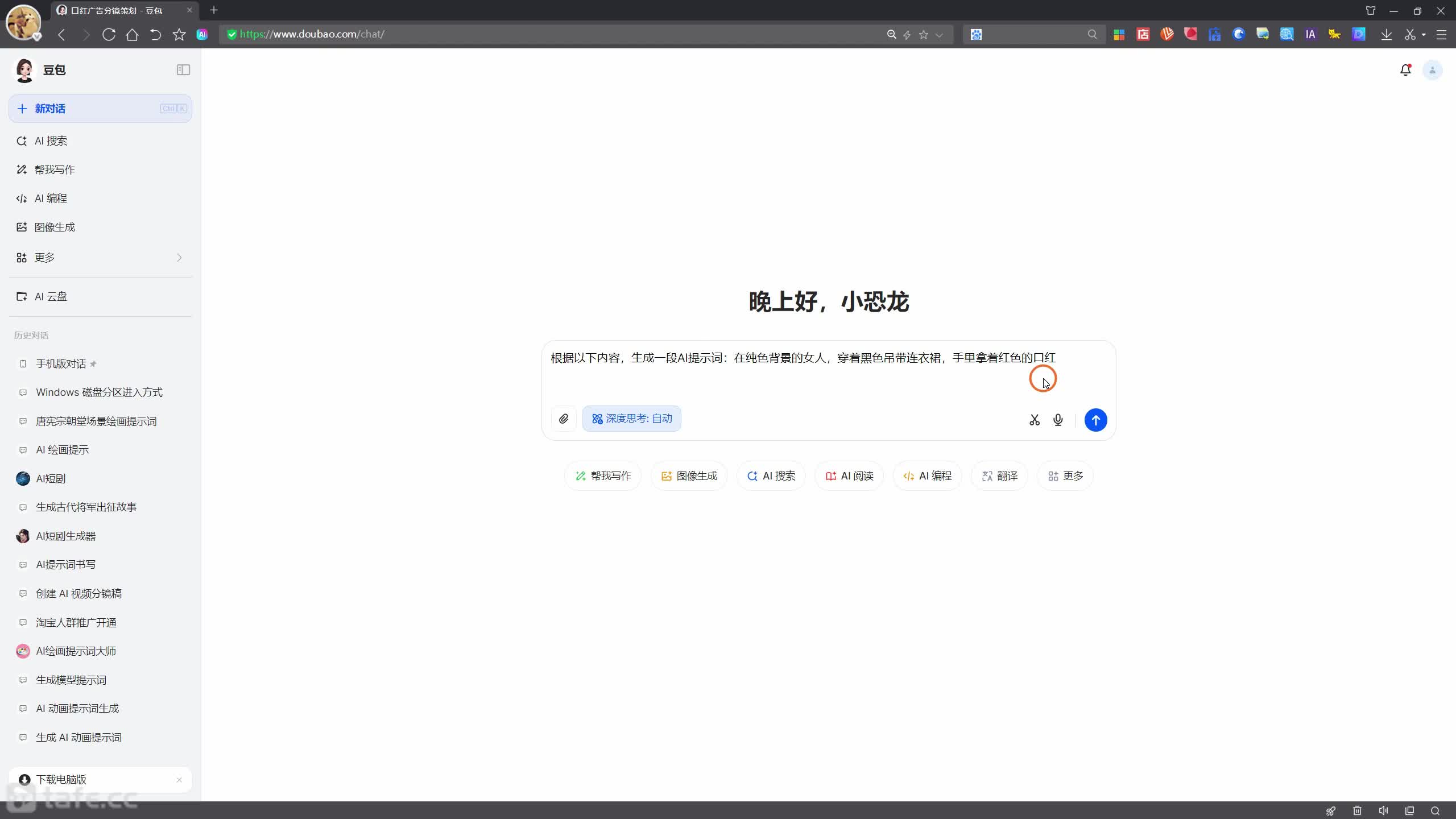
Task: Open AI短剧 history chat
Action: tap(100, 479)
